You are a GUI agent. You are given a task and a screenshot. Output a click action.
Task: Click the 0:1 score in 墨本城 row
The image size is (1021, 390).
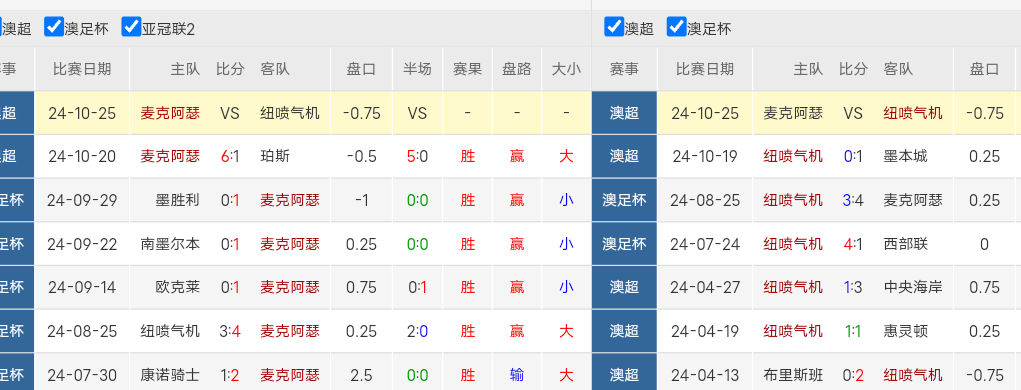coord(853,156)
